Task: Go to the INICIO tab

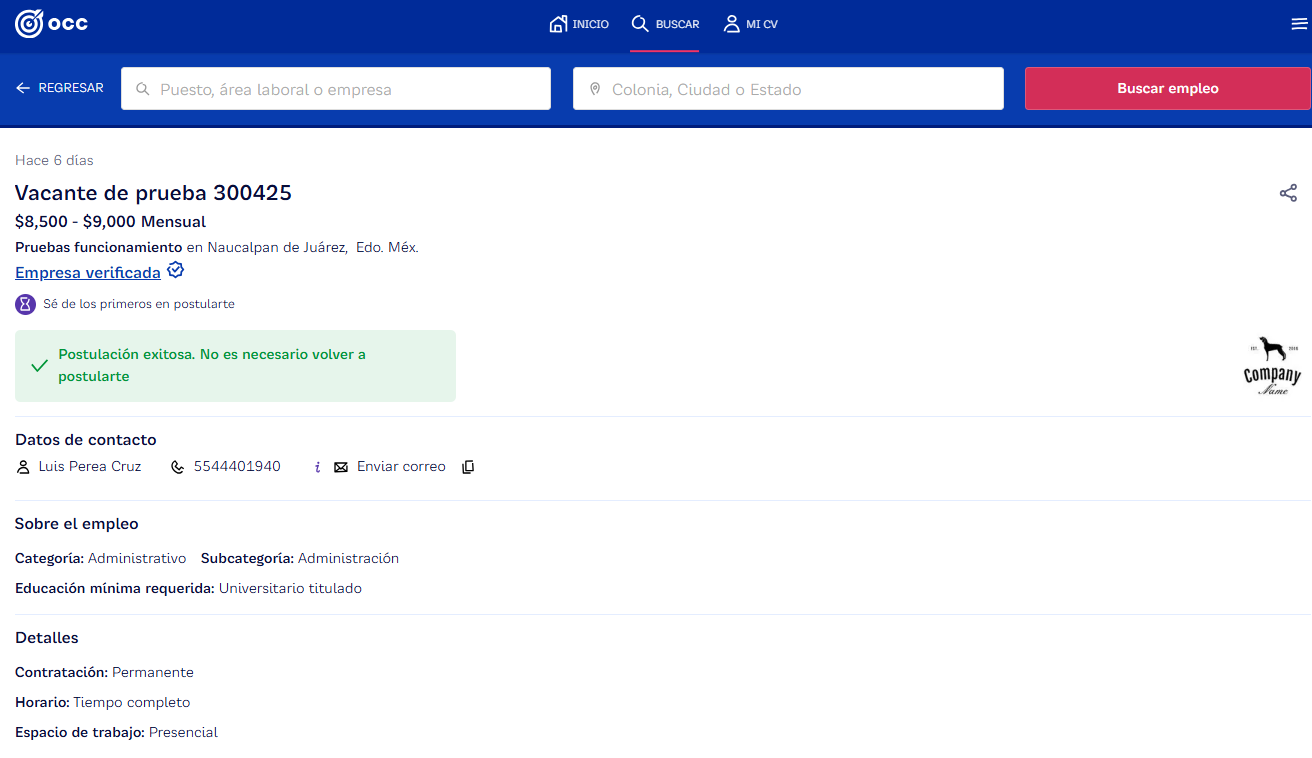Action: [579, 24]
